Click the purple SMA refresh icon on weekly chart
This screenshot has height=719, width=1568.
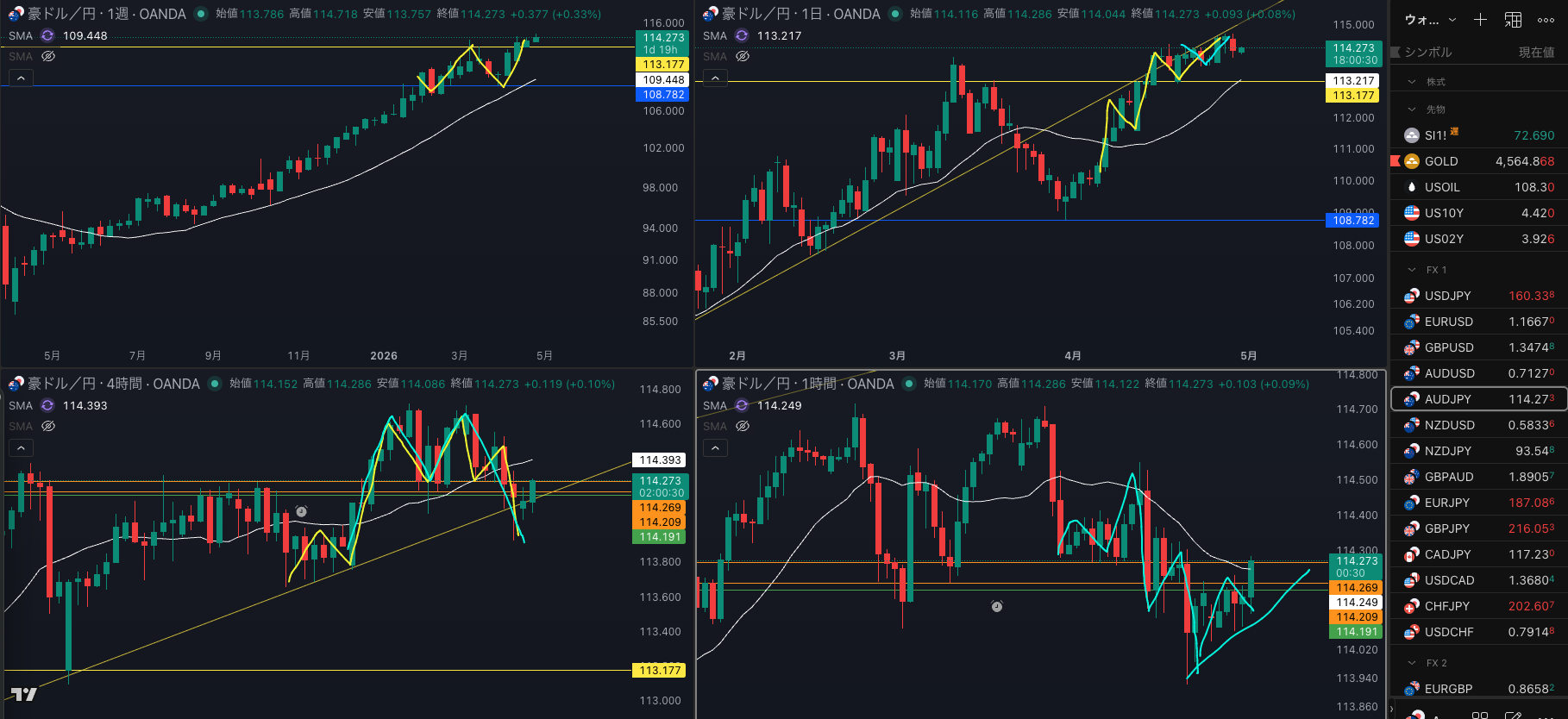click(47, 35)
